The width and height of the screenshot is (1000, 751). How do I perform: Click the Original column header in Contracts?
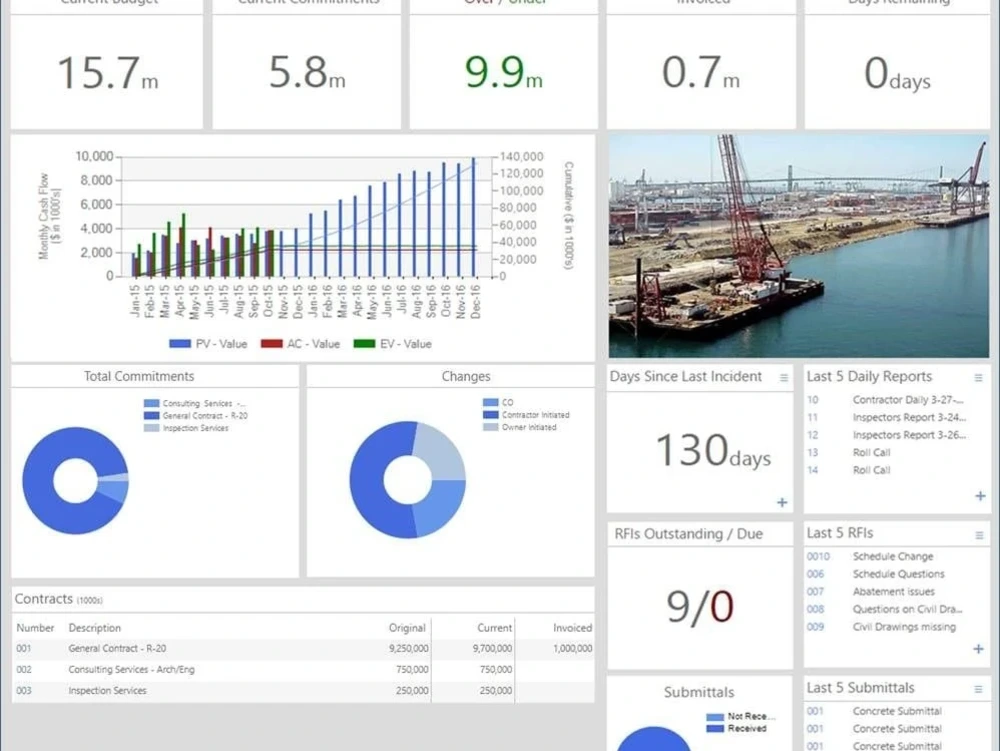point(407,628)
